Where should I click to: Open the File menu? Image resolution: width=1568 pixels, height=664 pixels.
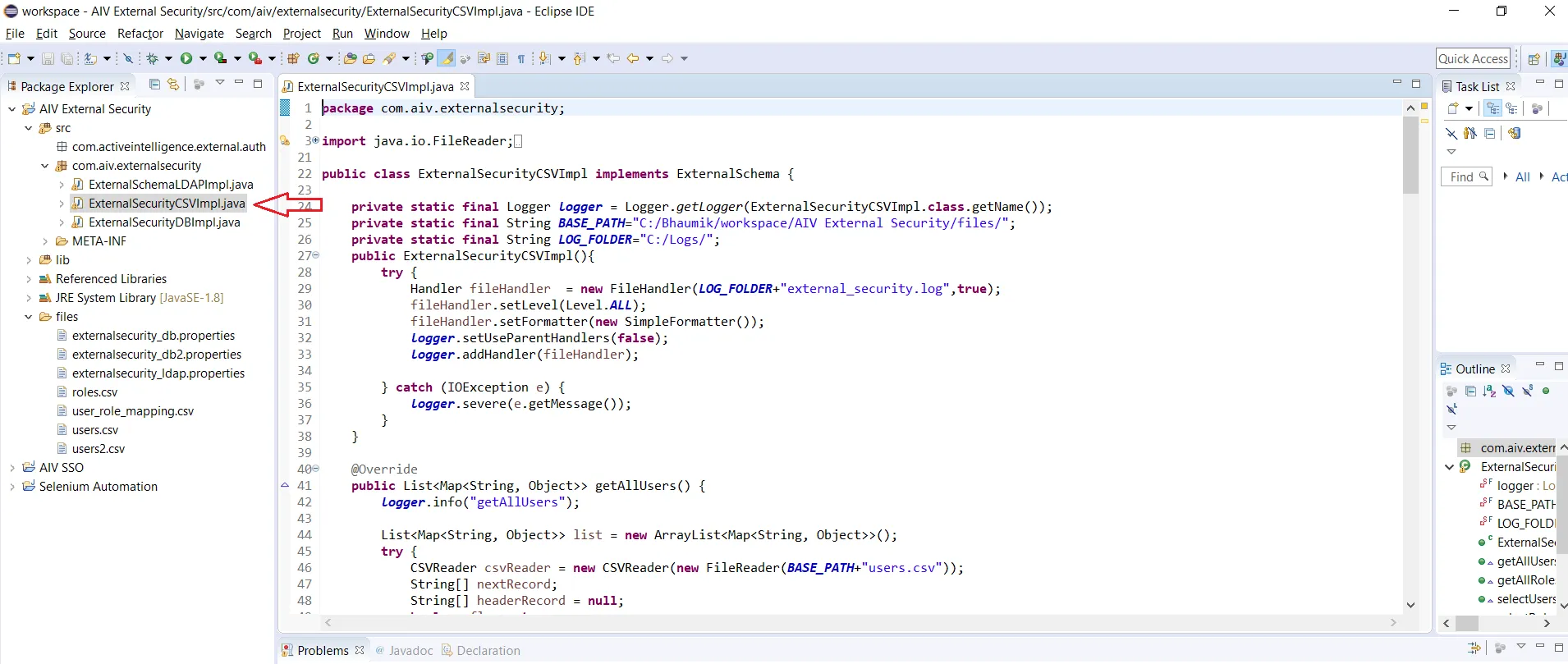coord(15,34)
